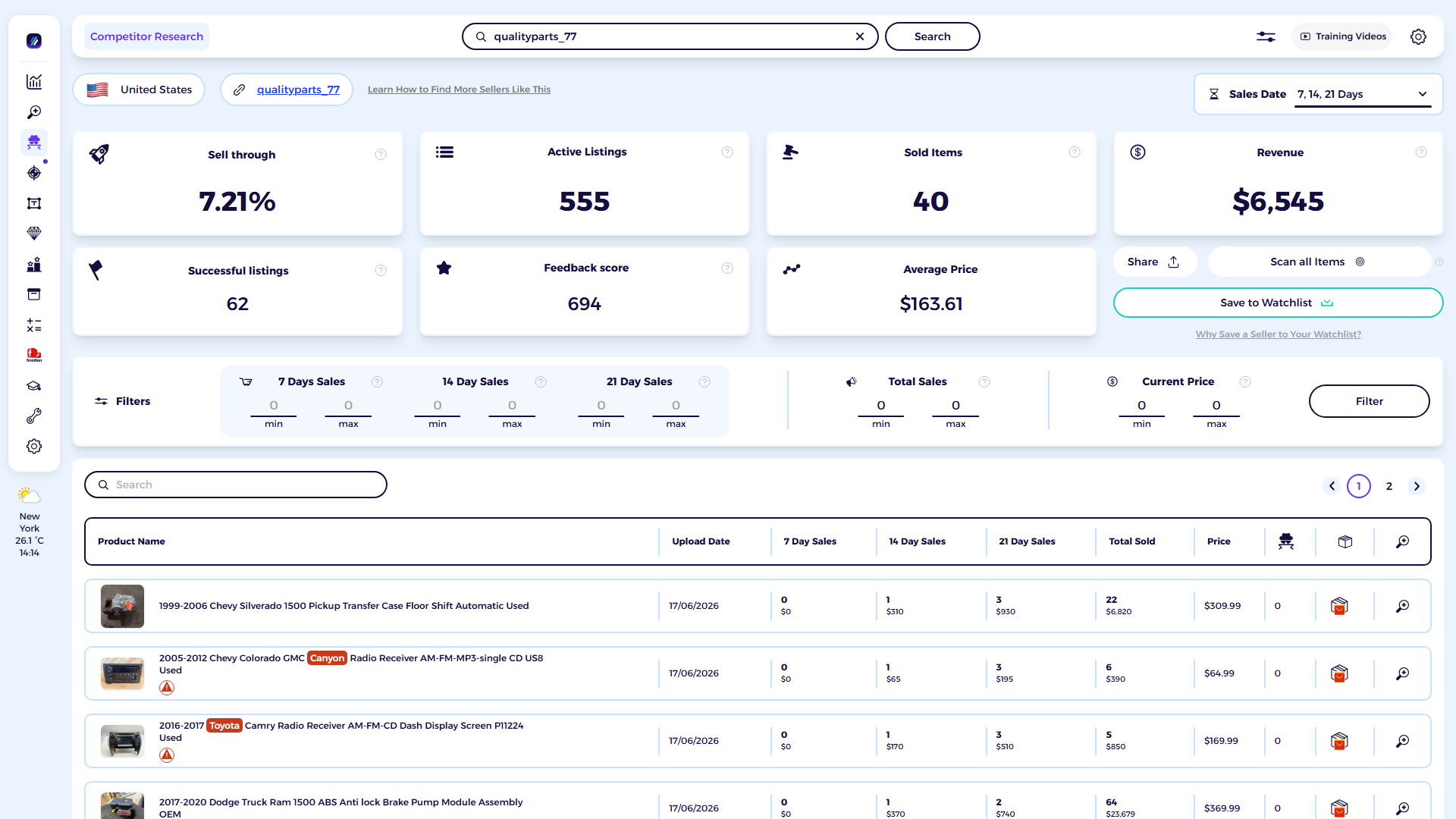Click the Toyota tag in product name
This screenshot has width=1456, height=819.
click(224, 726)
